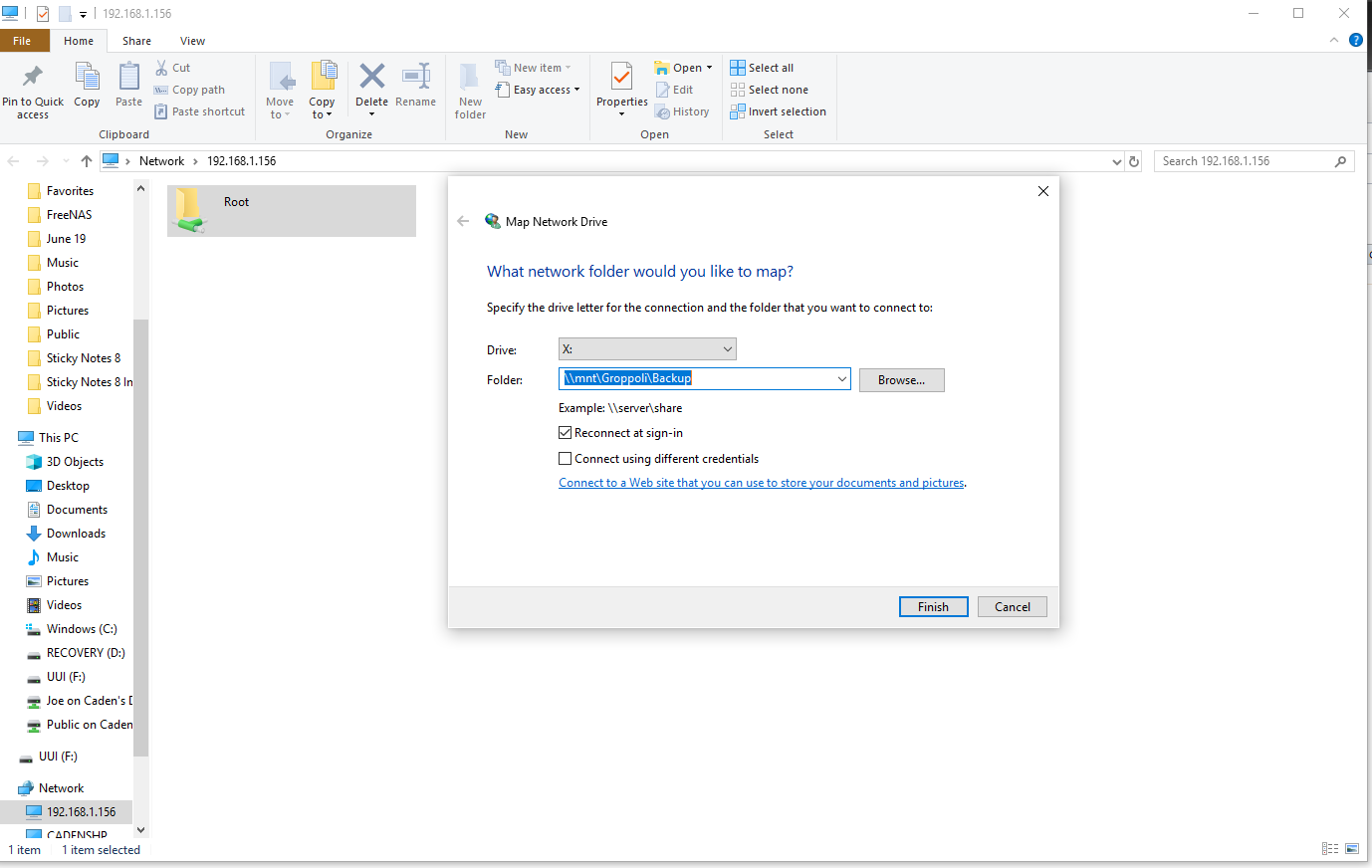Click the History ribbon item

click(682, 111)
